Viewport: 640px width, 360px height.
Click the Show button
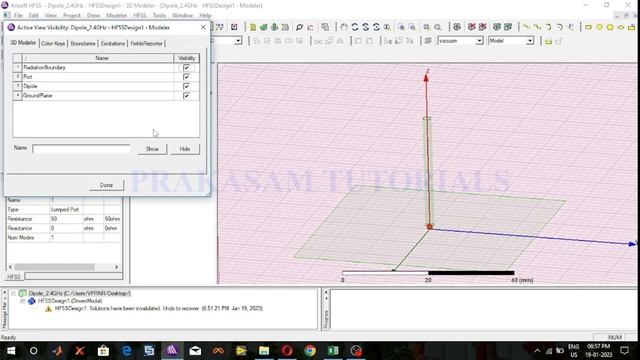pyautogui.click(x=152, y=149)
